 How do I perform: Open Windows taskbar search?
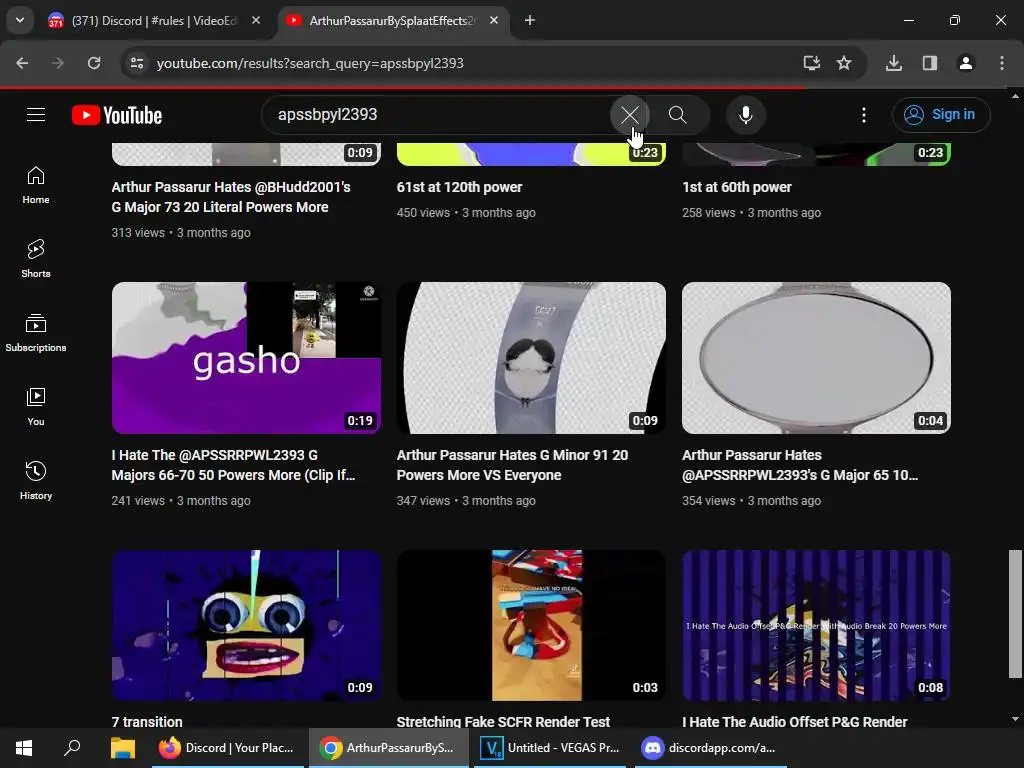coord(72,748)
